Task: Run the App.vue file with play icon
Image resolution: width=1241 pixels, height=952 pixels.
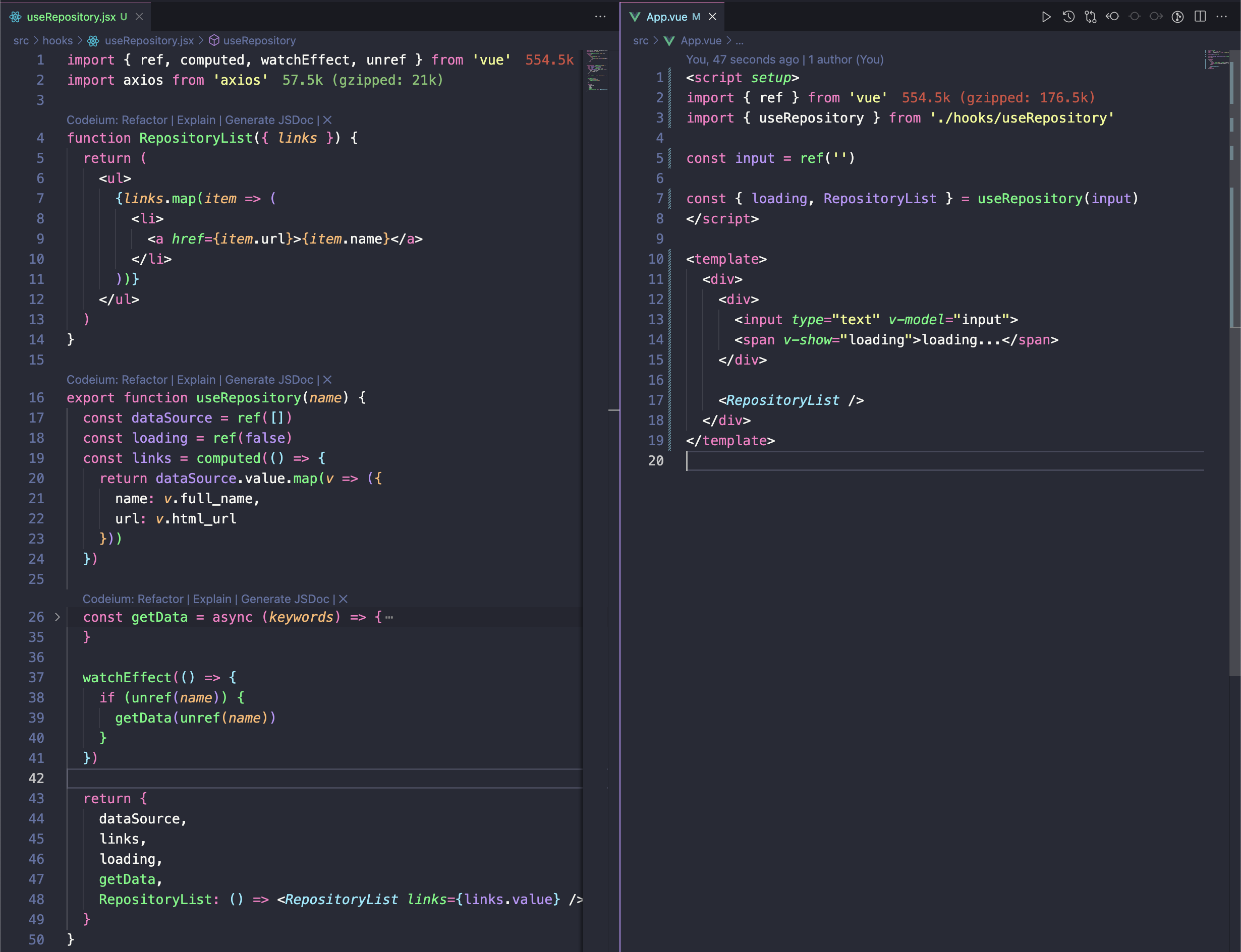Action: click(1046, 17)
